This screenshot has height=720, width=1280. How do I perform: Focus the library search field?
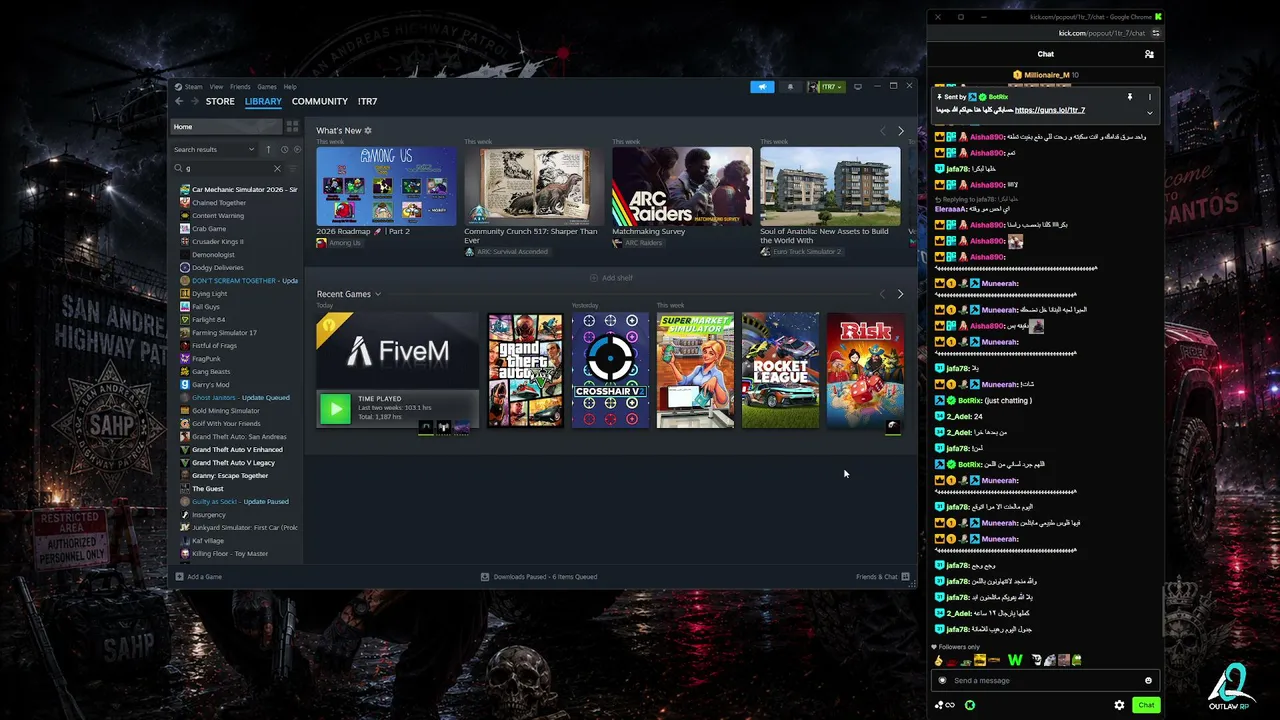(228, 168)
